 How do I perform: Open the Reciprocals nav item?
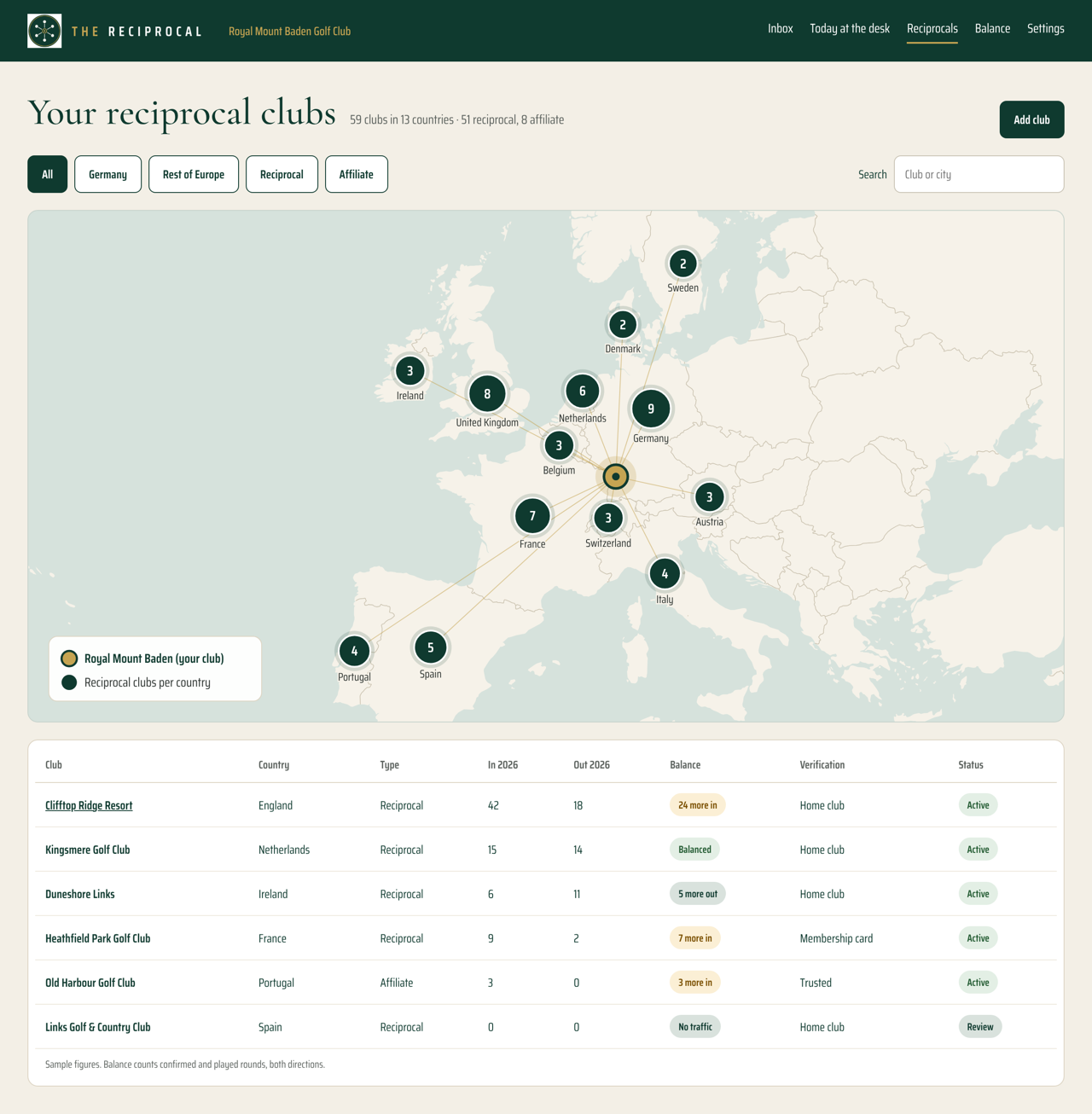(x=932, y=29)
